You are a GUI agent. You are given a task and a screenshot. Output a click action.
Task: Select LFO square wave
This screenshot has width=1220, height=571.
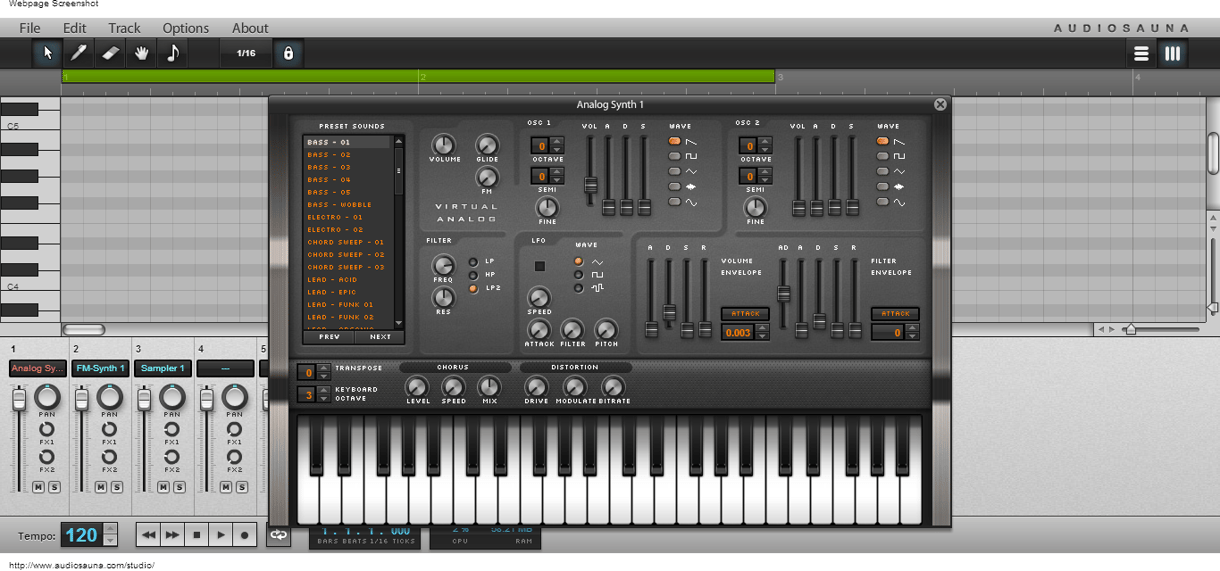578,274
